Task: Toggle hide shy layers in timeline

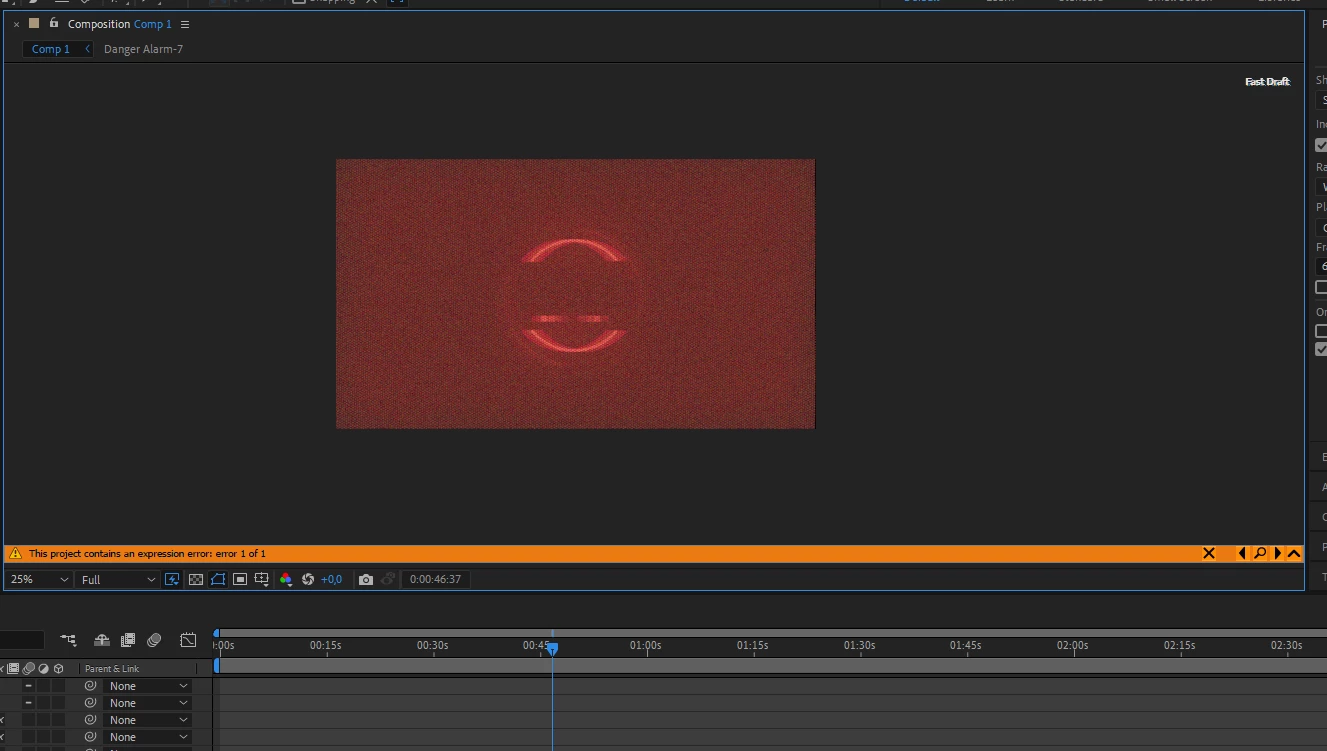Action: click(x=102, y=640)
